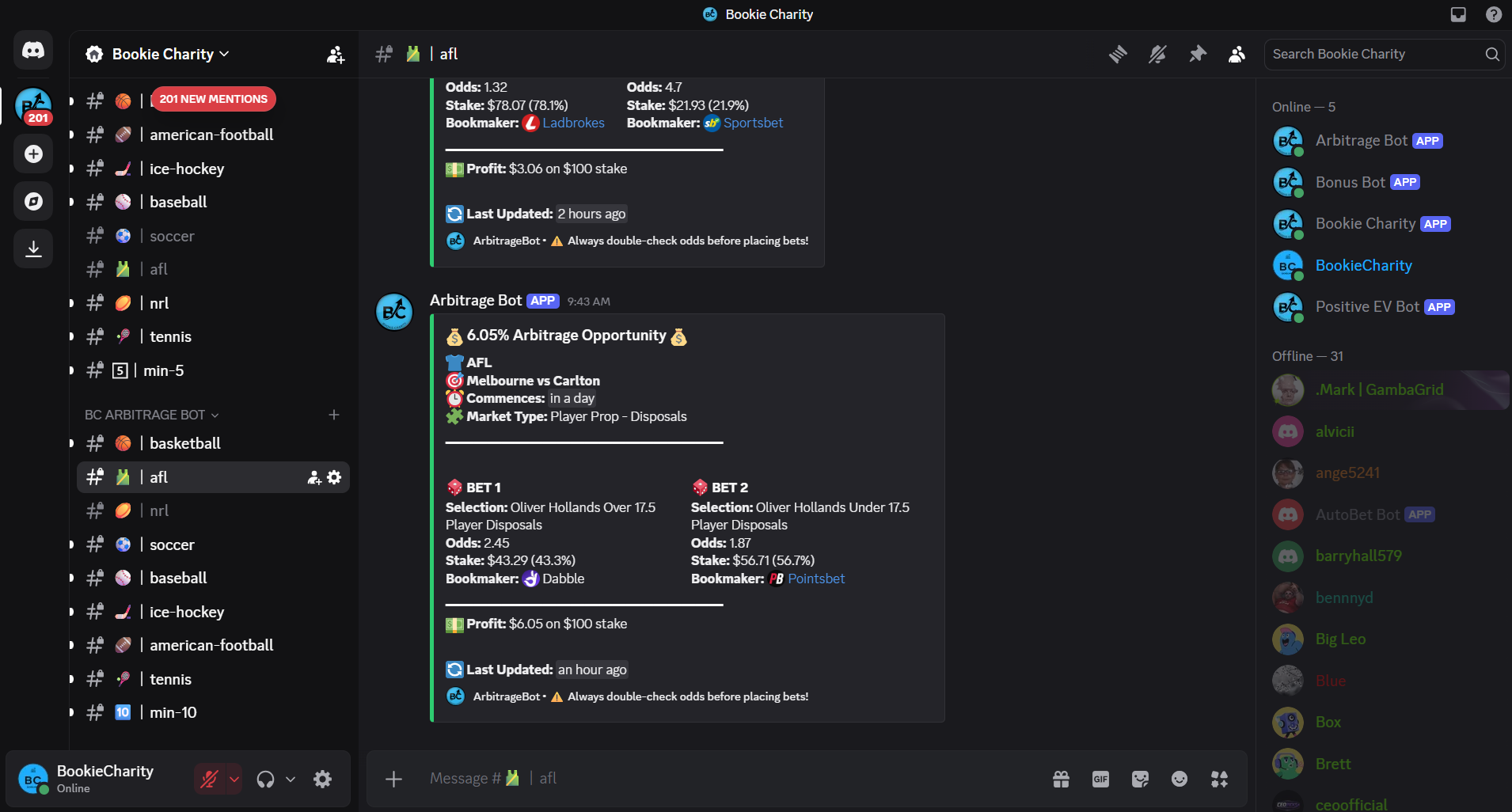Toggle the member list icon
Viewport: 1512px width, 812px height.
[1237, 54]
